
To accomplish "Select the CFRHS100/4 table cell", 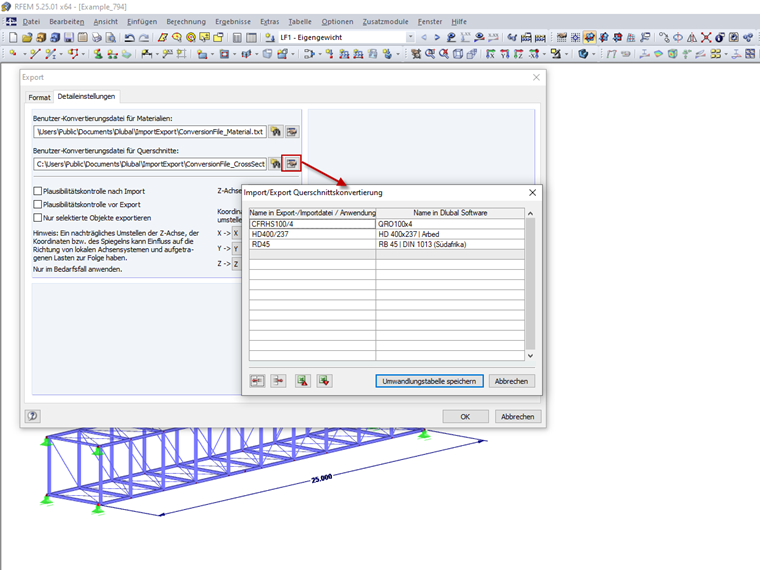I will pos(313,224).
